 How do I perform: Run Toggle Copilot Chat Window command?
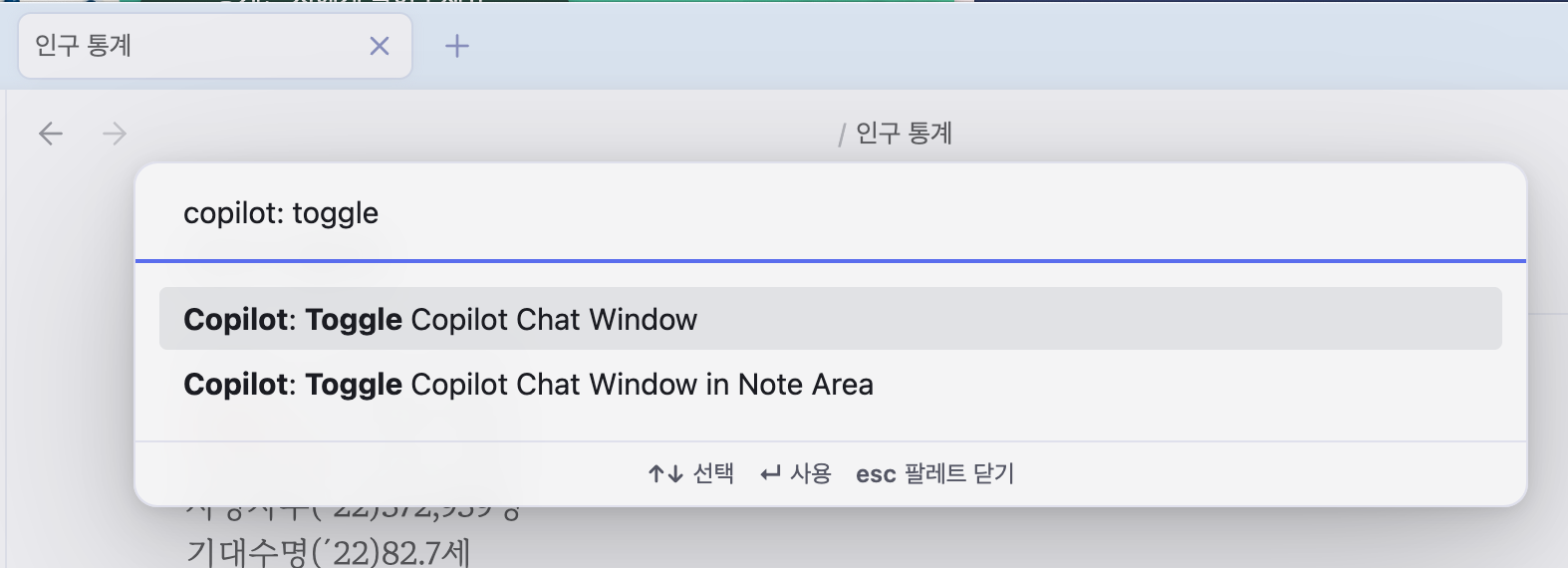click(x=830, y=319)
